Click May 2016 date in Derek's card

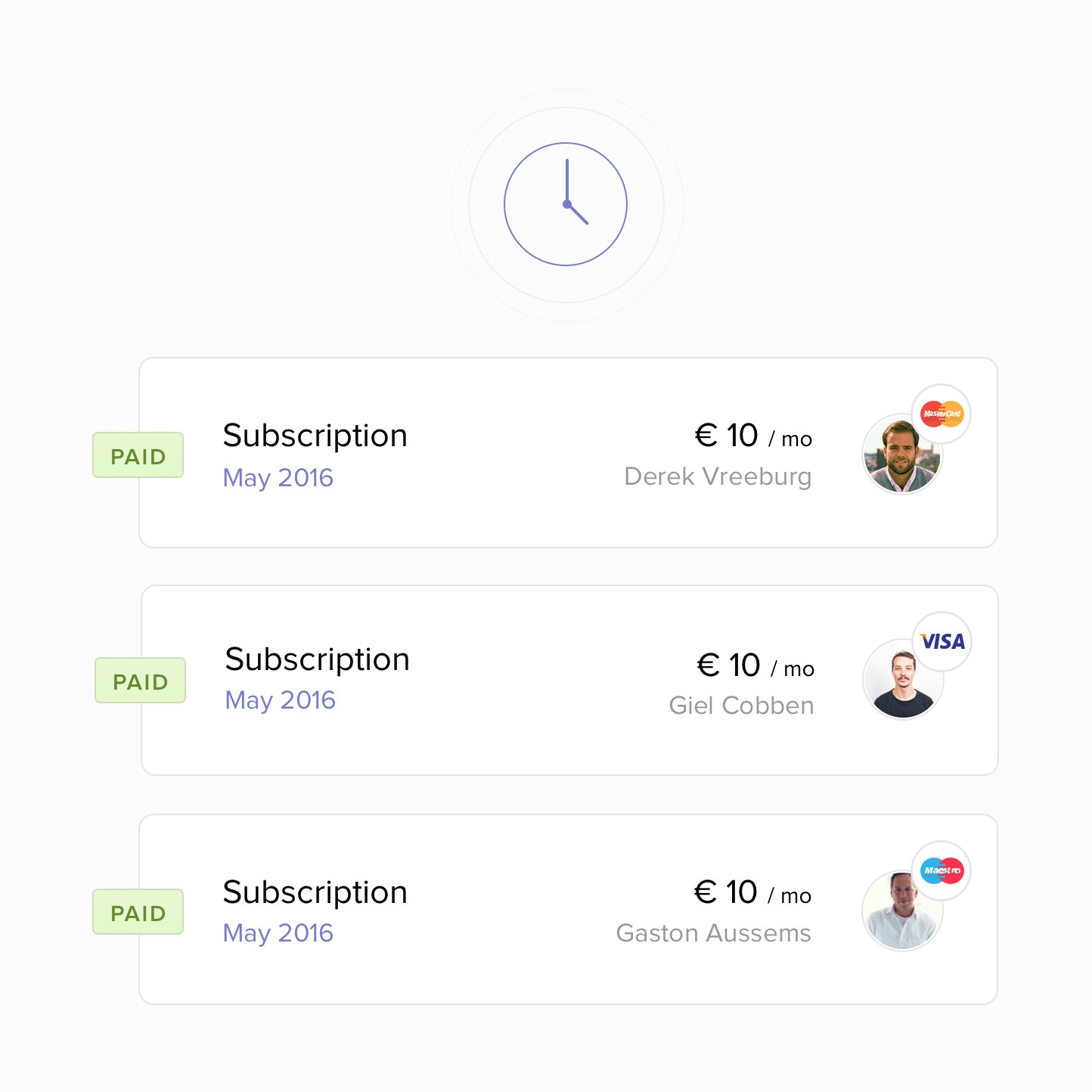[278, 478]
